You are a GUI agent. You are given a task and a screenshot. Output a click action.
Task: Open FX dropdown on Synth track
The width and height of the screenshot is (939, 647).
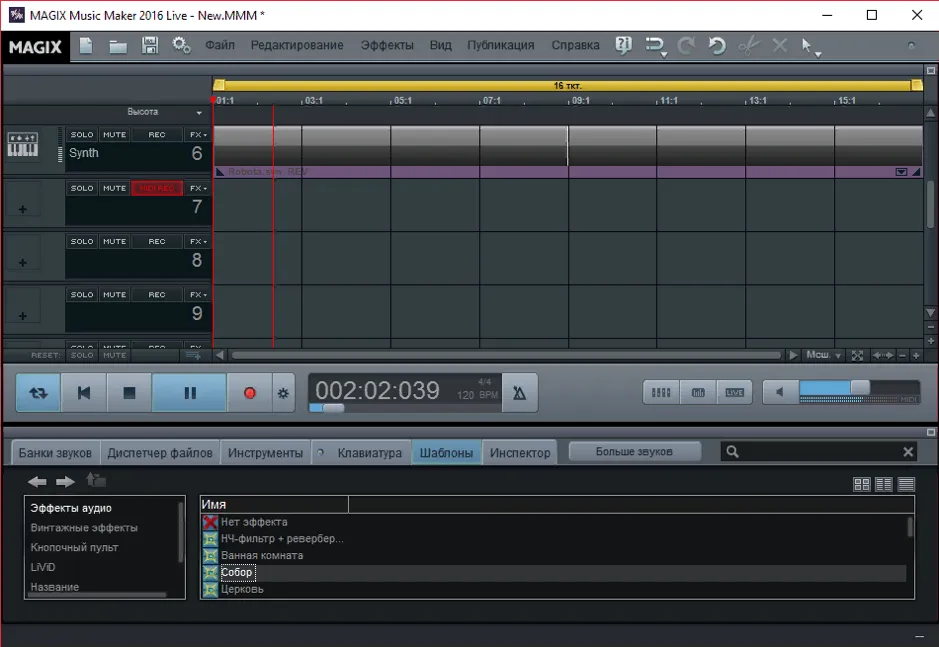click(x=198, y=135)
